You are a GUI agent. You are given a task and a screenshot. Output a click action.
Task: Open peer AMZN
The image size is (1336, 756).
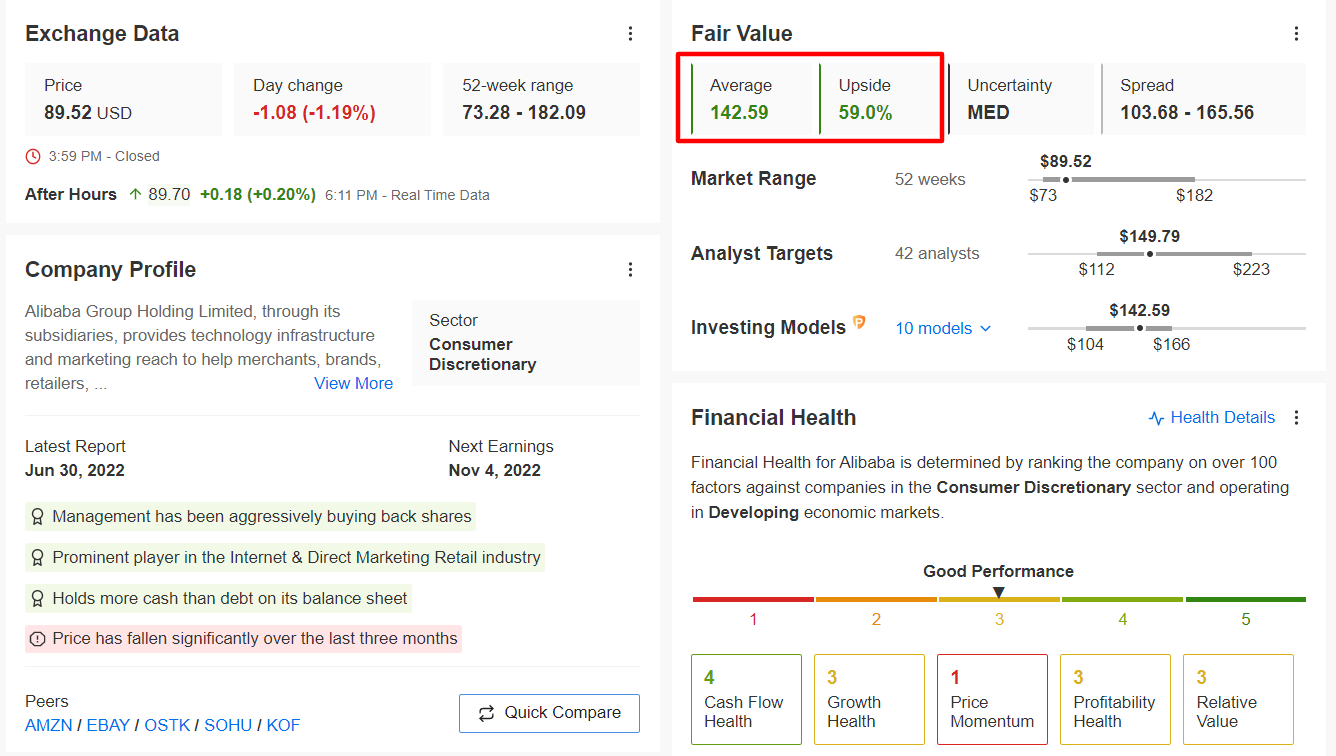pos(48,725)
